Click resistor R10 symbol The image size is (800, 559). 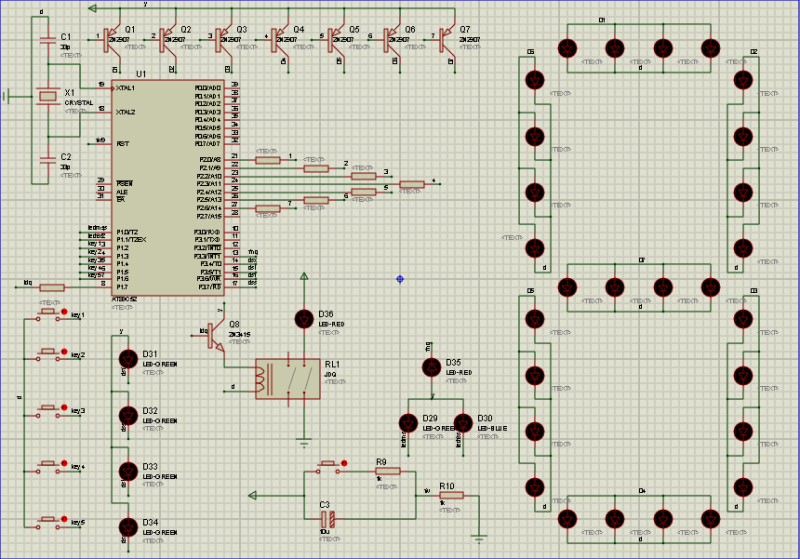451,495
